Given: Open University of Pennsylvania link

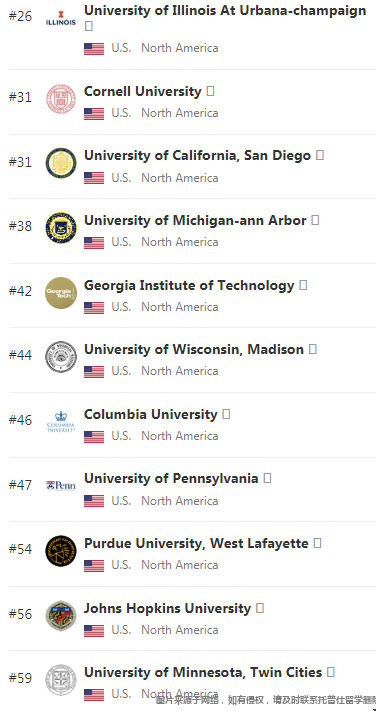Looking at the screenshot, I should [171, 478].
